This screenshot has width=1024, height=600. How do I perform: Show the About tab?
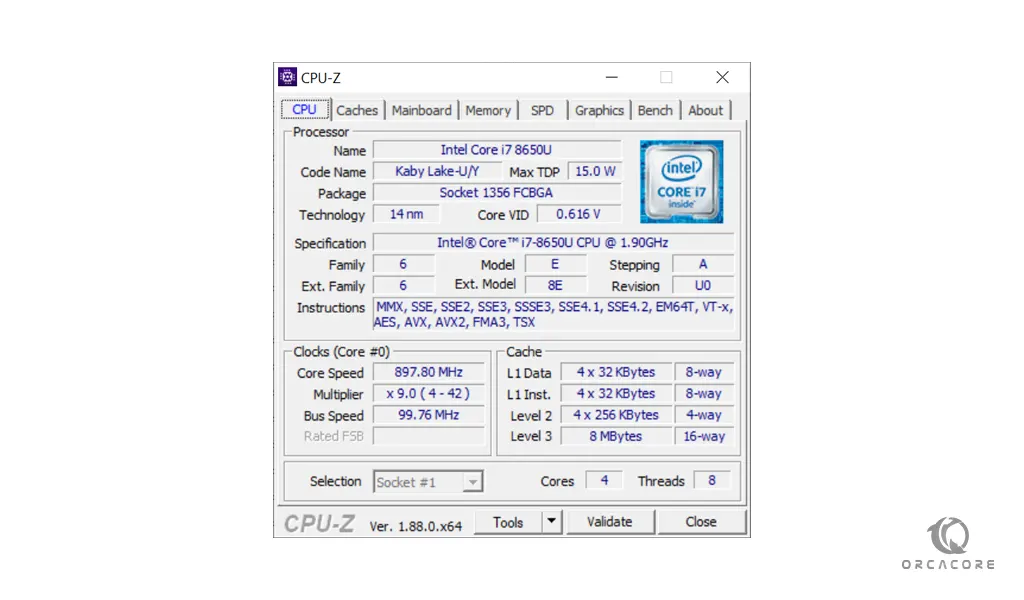pos(705,110)
